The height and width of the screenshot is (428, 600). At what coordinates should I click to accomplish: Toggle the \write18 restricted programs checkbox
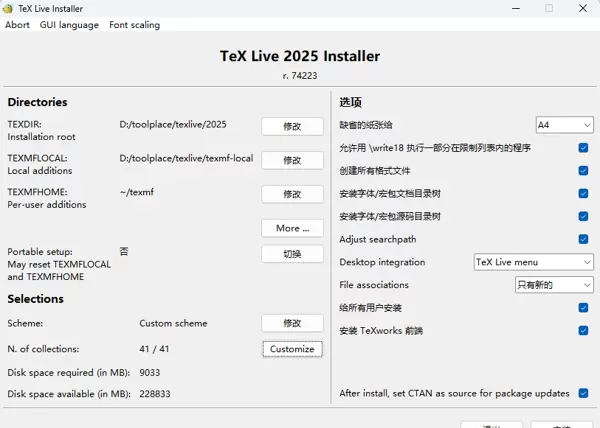click(583, 148)
